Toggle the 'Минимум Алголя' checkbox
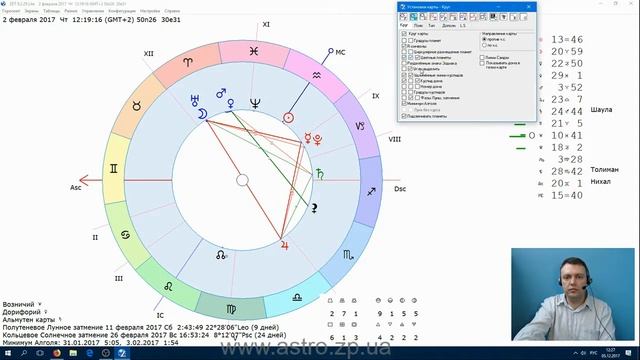This screenshot has height=360, width=640. click(404, 104)
